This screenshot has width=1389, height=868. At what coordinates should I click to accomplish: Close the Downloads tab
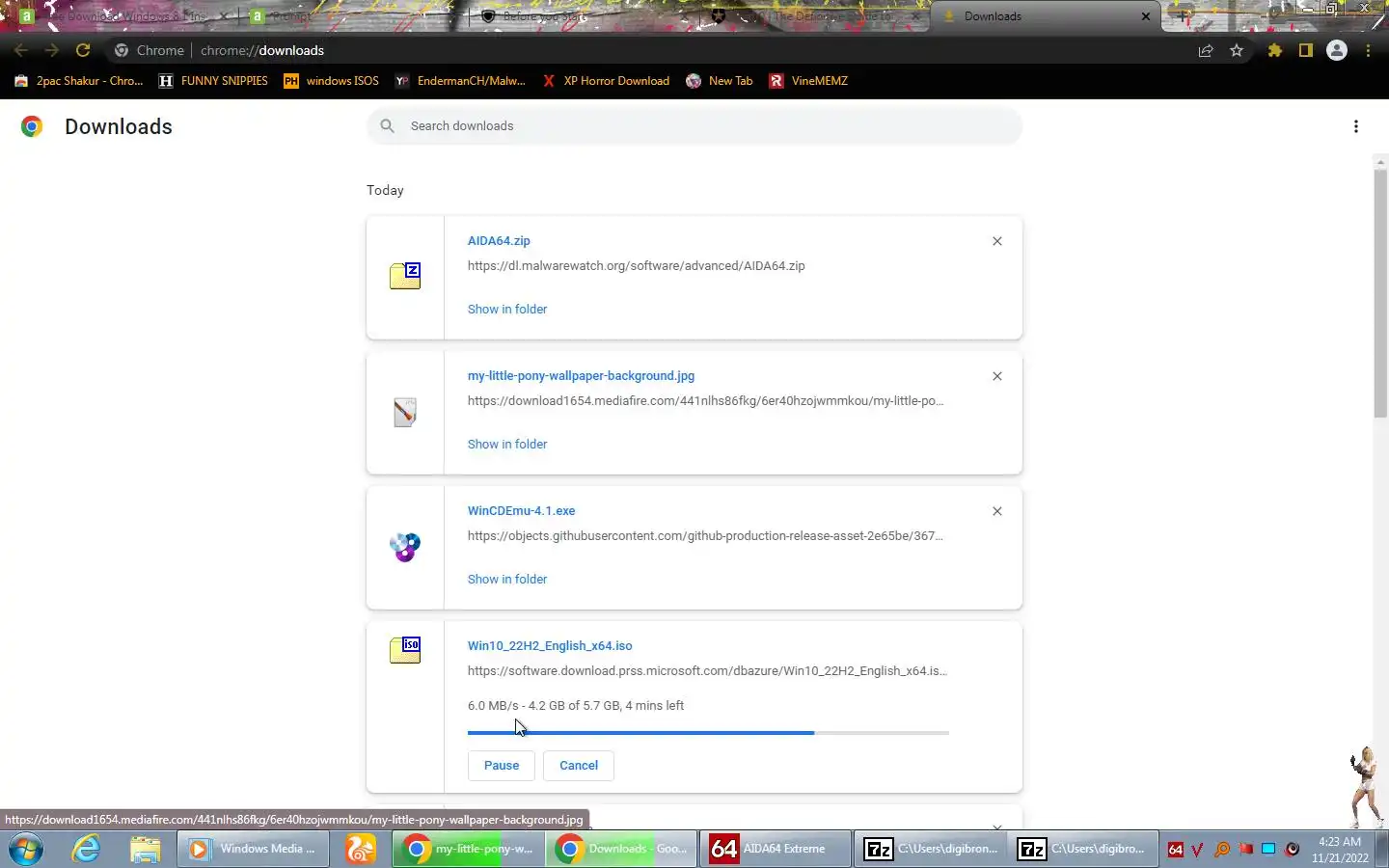click(1145, 16)
